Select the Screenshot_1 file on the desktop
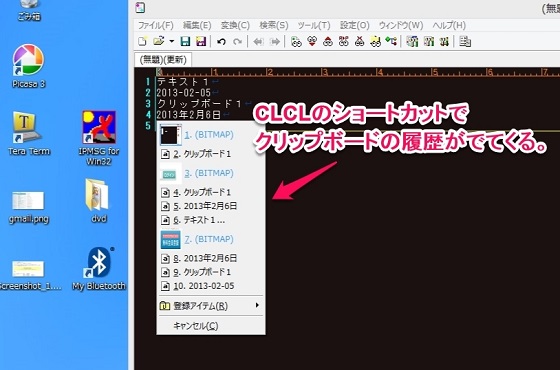 pyautogui.click(x=29, y=275)
